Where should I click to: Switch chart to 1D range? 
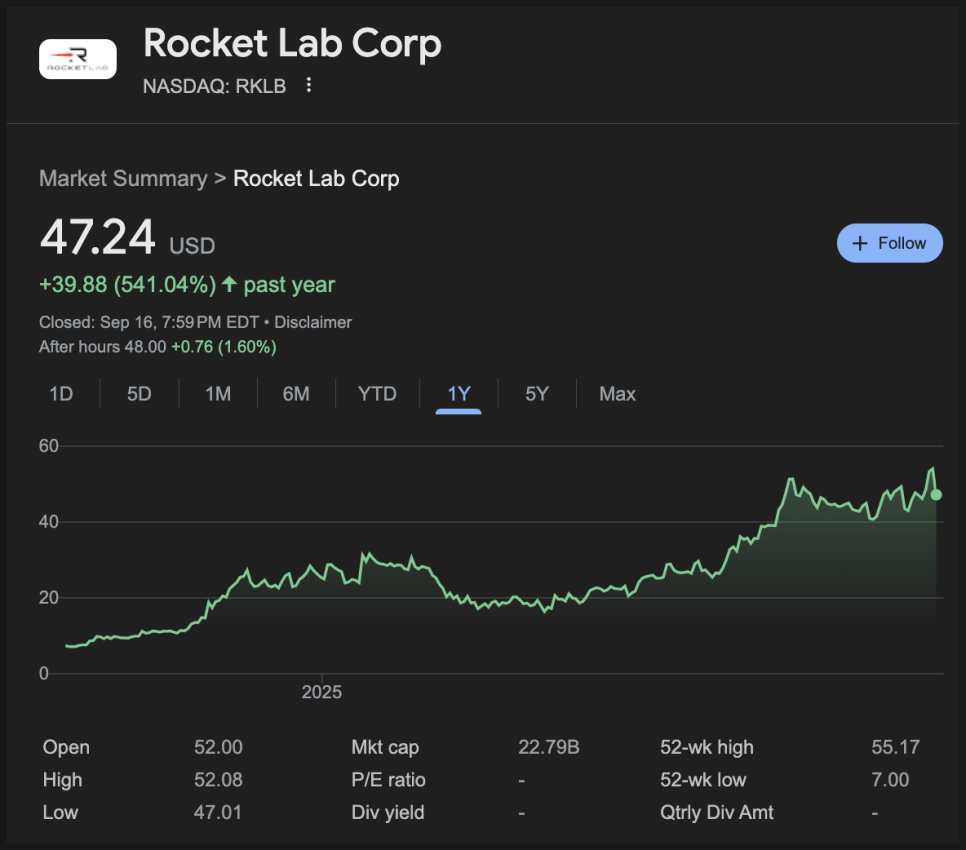(x=61, y=394)
